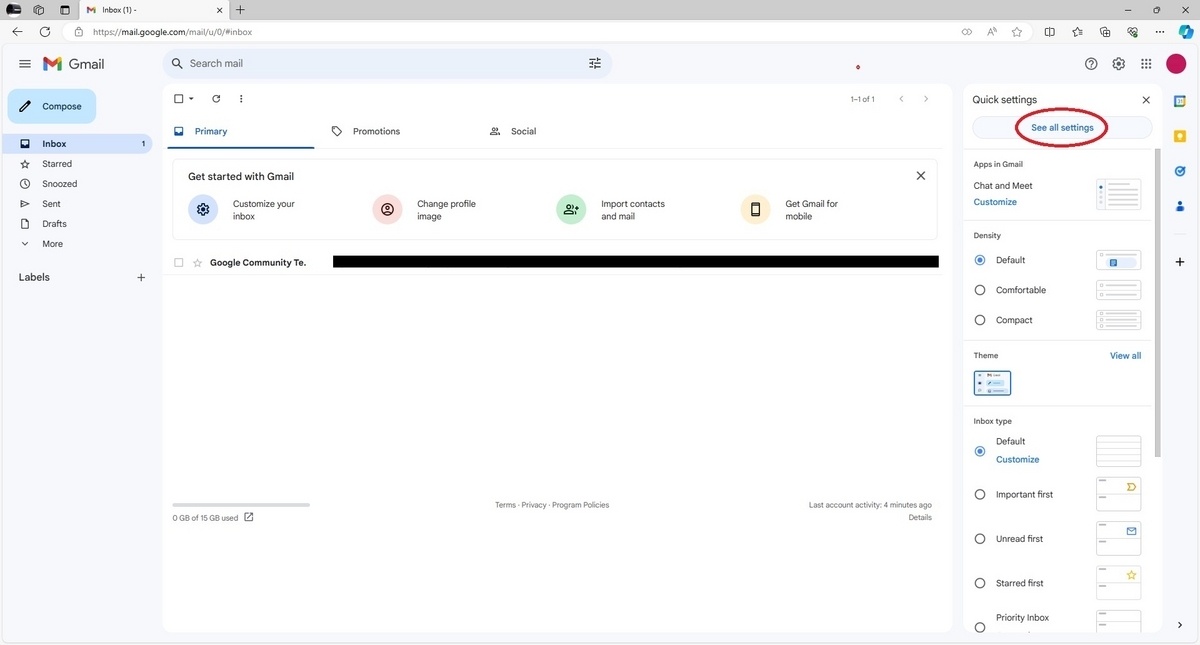Image resolution: width=1200 pixels, height=645 pixels.
Task: Switch to the Primary tab
Action: pyautogui.click(x=239, y=131)
